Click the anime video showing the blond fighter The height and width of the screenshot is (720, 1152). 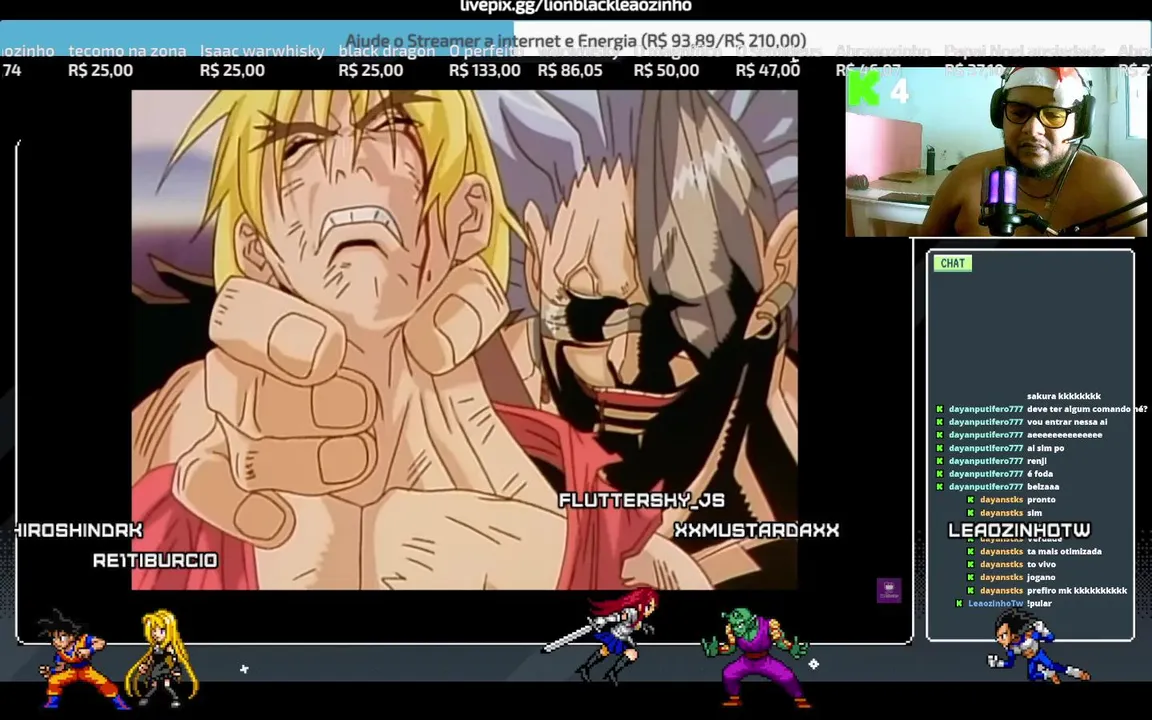tap(464, 339)
